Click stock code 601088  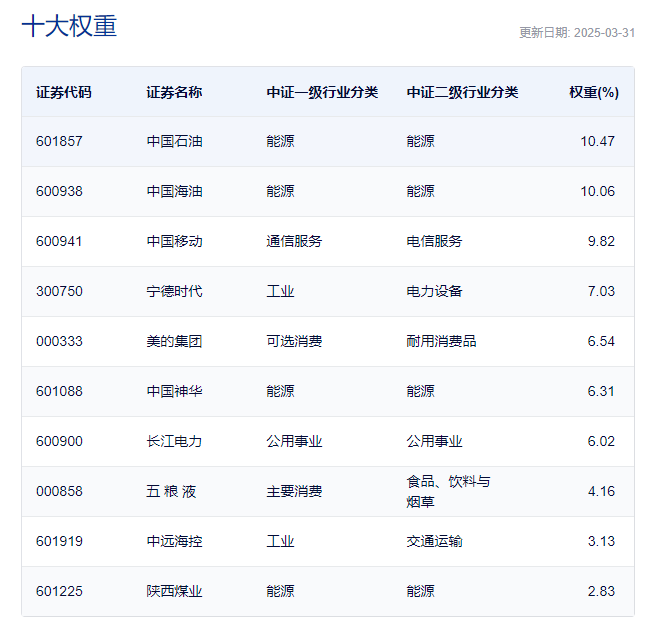point(59,391)
